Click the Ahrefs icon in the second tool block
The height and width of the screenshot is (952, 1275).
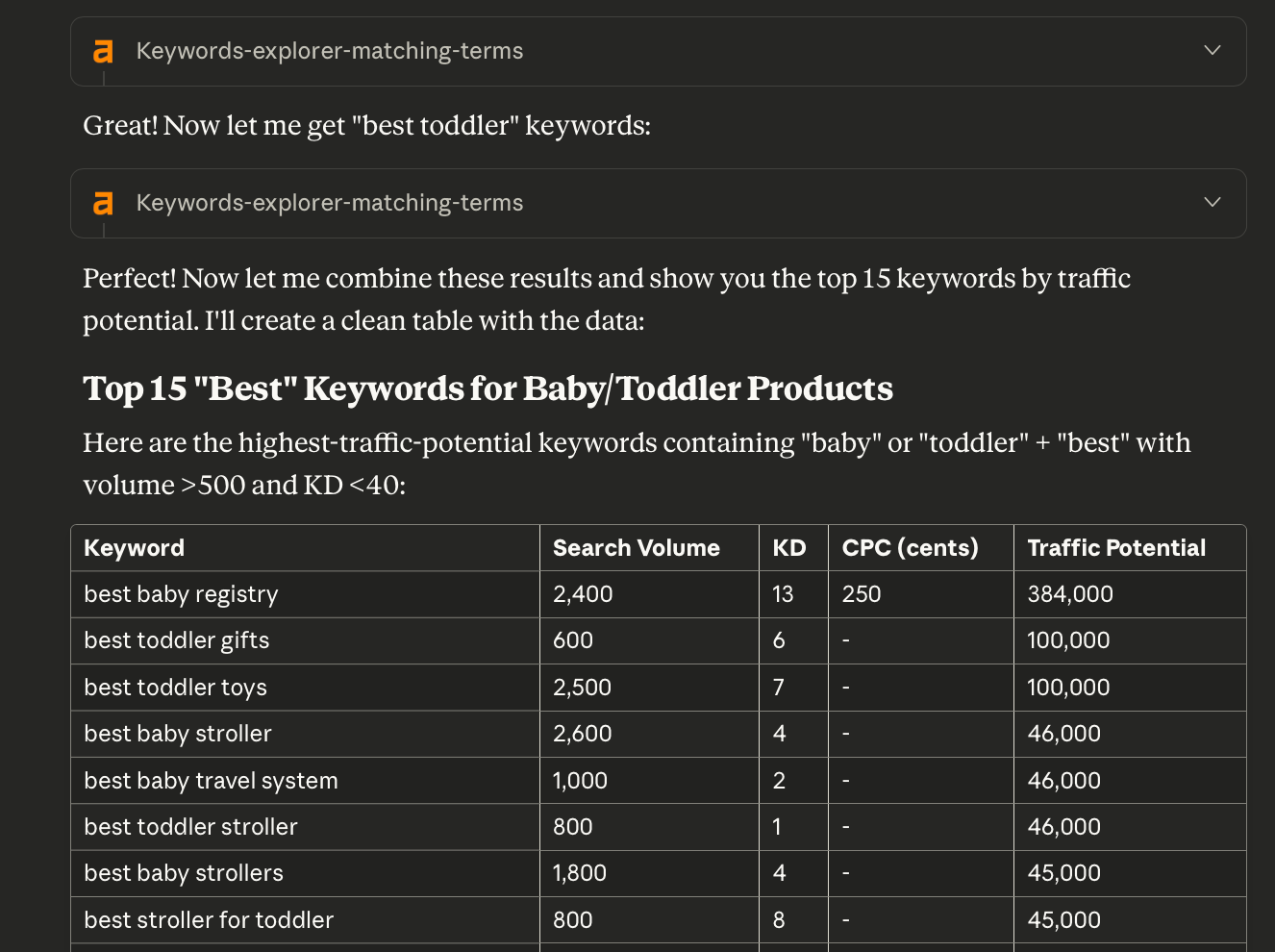[x=103, y=203]
